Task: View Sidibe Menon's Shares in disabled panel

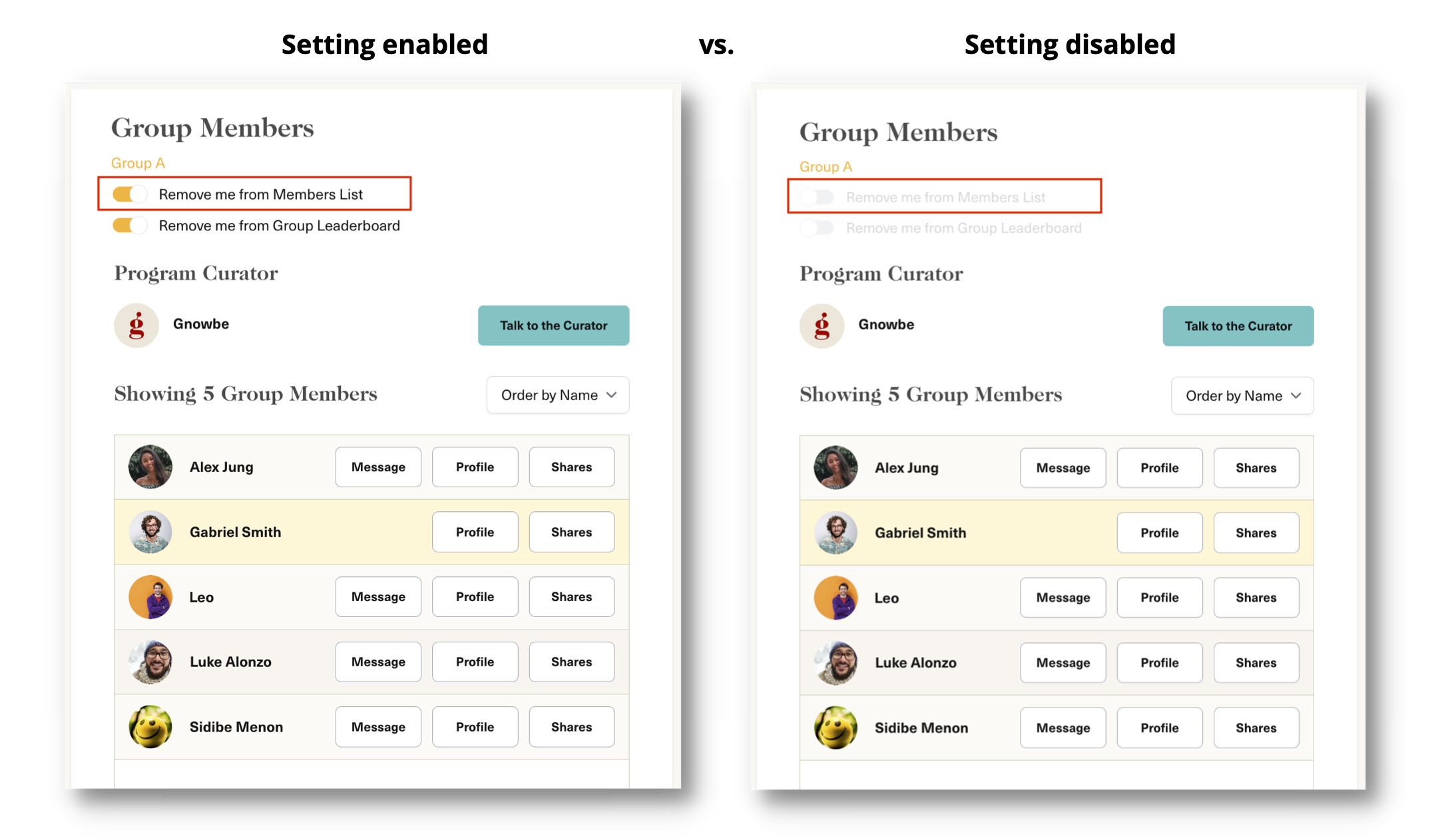Action: coord(1256,728)
